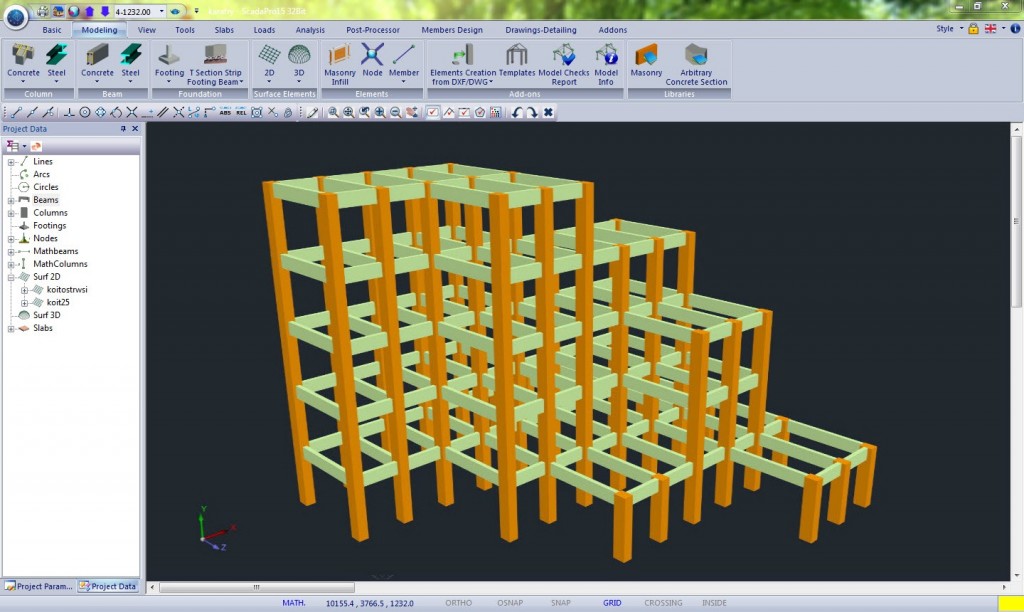1024x612 pixels.
Task: Disable GRID in the status bar
Action: coord(614,603)
